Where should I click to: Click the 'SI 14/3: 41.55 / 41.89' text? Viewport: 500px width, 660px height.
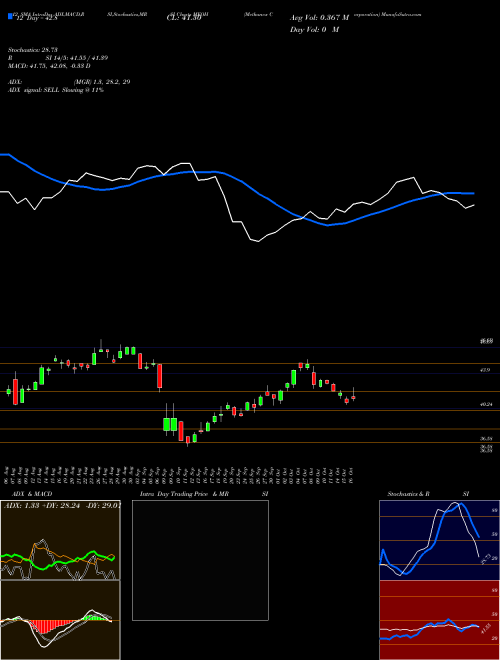tap(77, 58)
